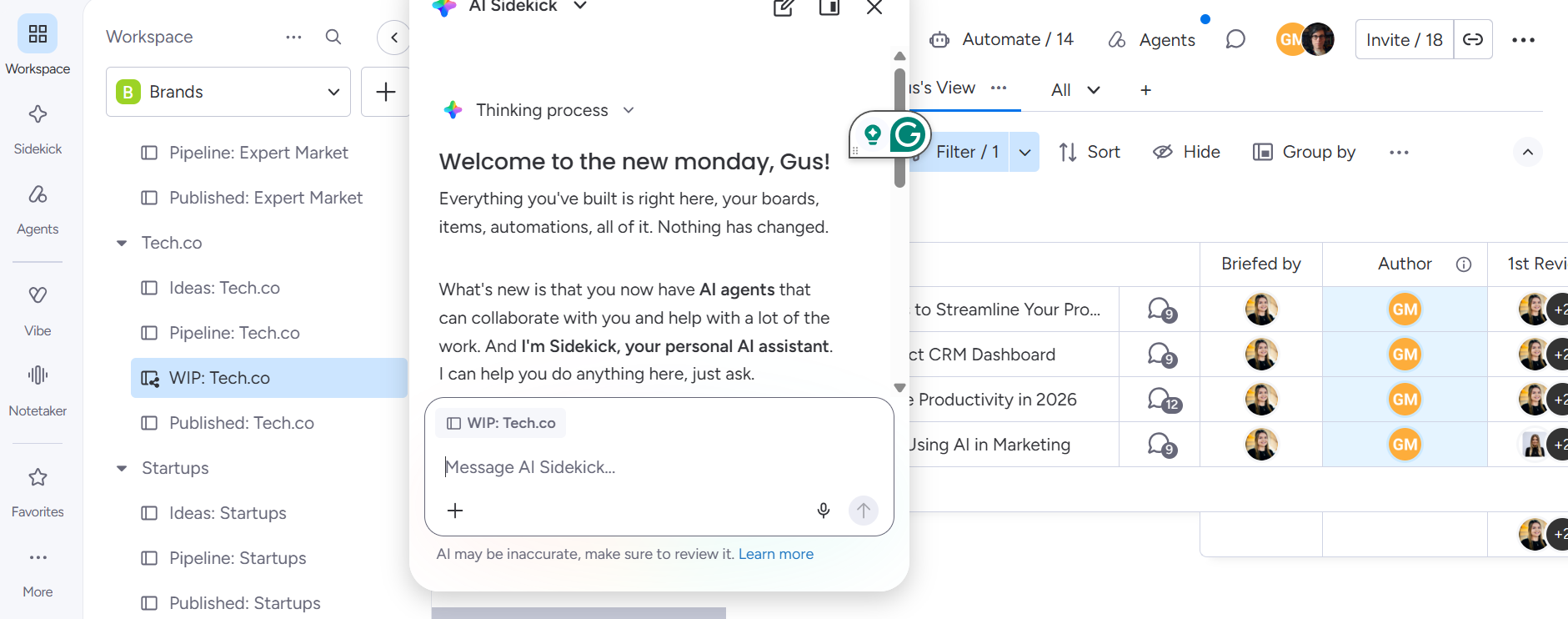This screenshot has width=1568, height=619.
Task: Open board members avatars in header
Action: 1305,39
